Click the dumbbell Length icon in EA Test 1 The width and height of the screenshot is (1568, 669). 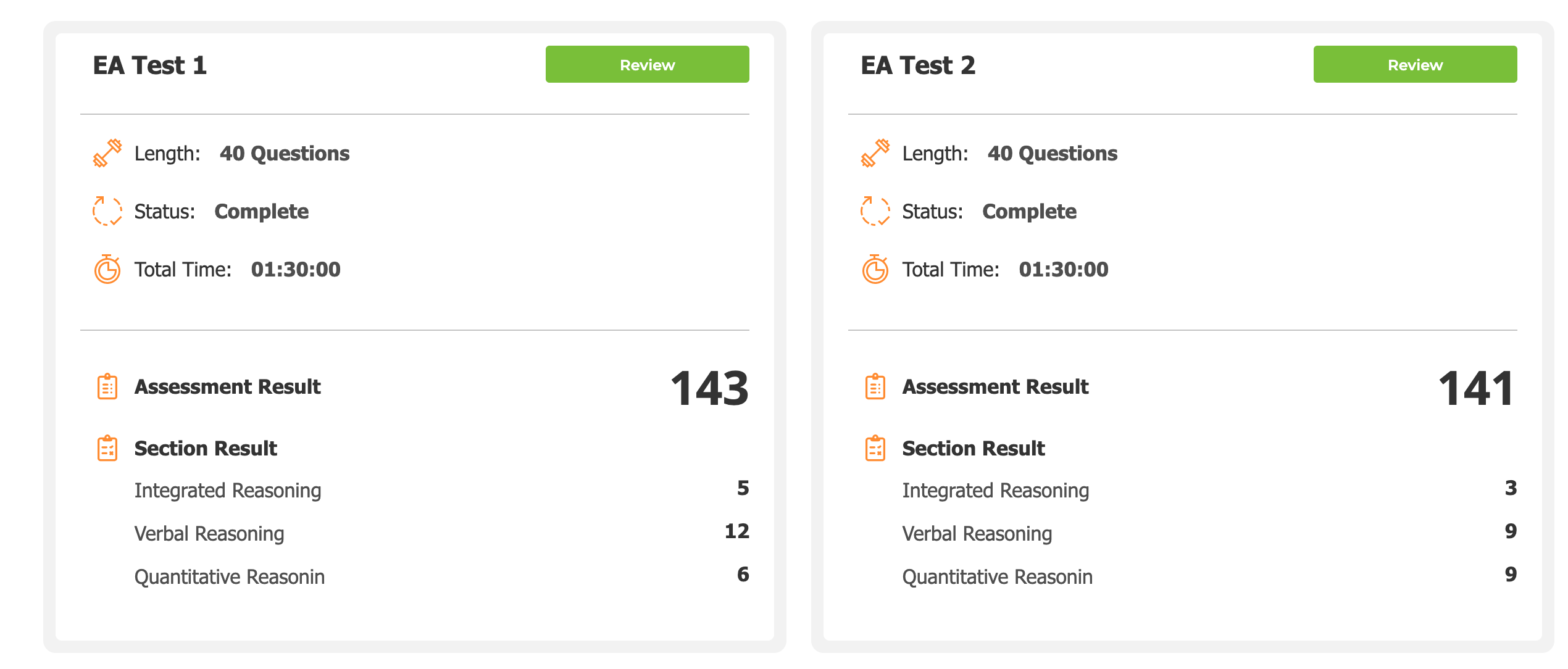[107, 153]
